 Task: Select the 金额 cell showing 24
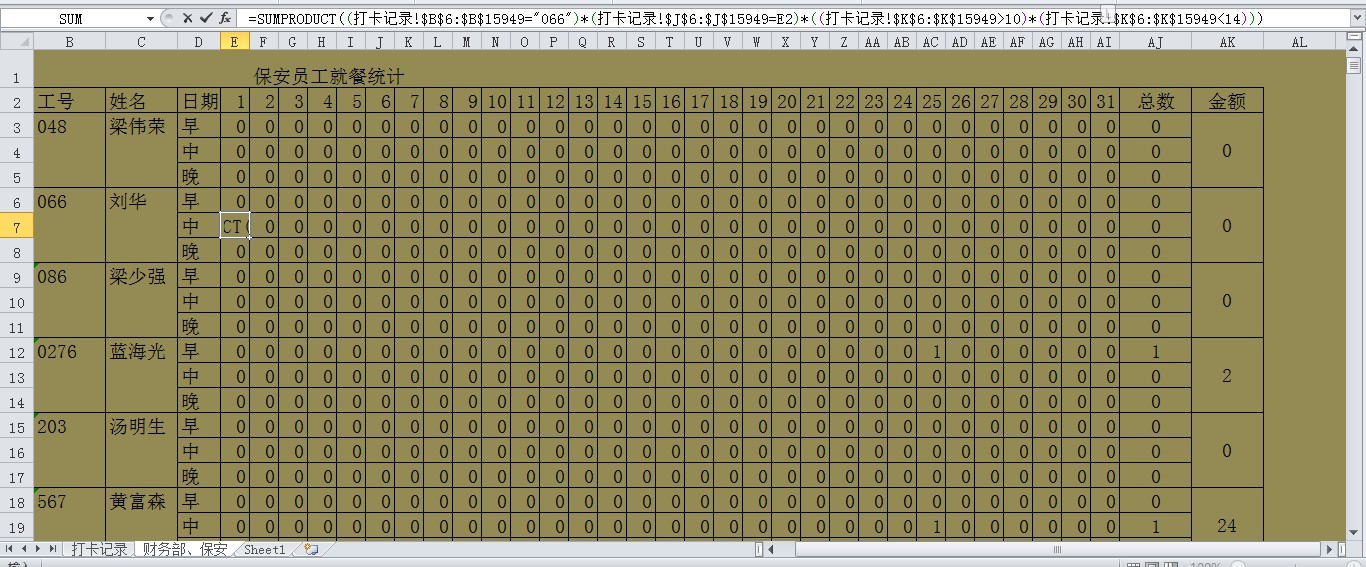(1227, 526)
